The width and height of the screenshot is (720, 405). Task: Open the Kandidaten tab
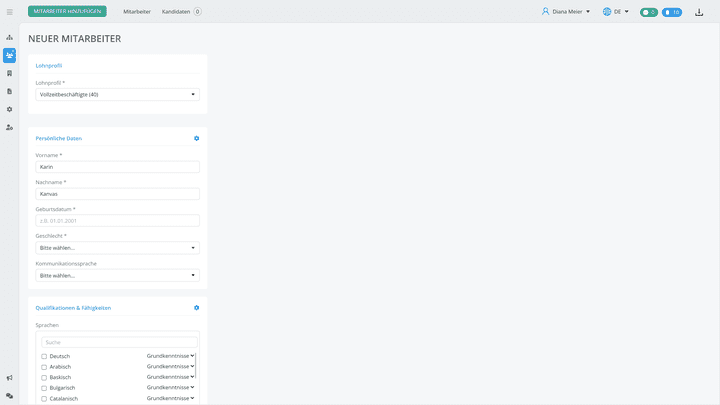pyautogui.click(x=176, y=12)
